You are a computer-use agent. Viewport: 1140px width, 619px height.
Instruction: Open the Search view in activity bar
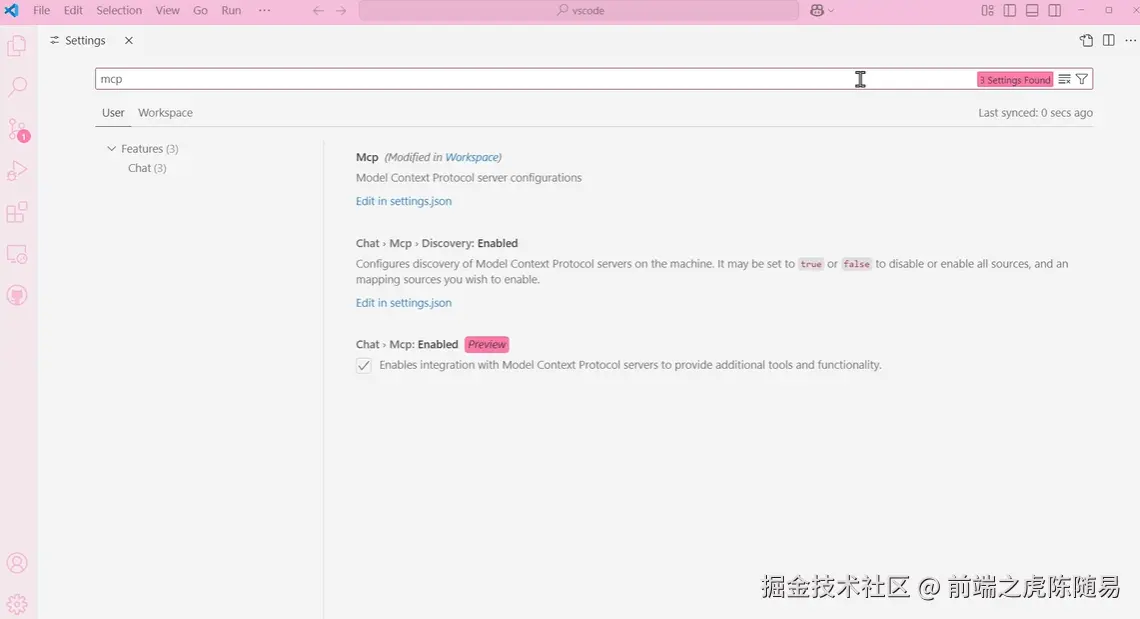(x=17, y=87)
